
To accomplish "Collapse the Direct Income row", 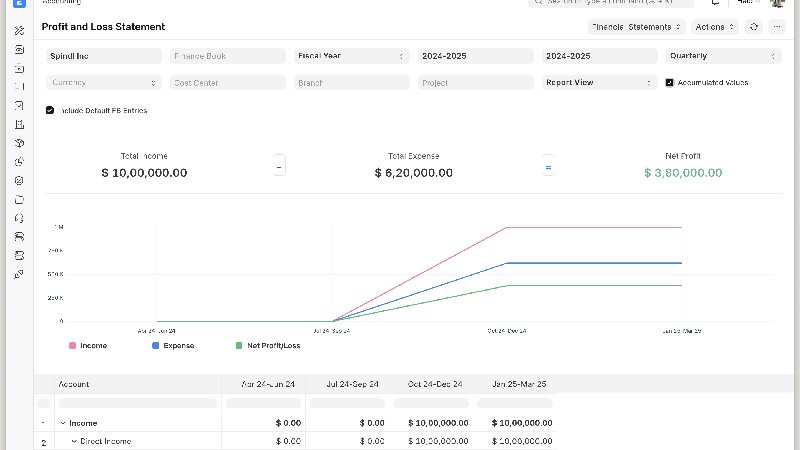I will [x=74, y=441].
